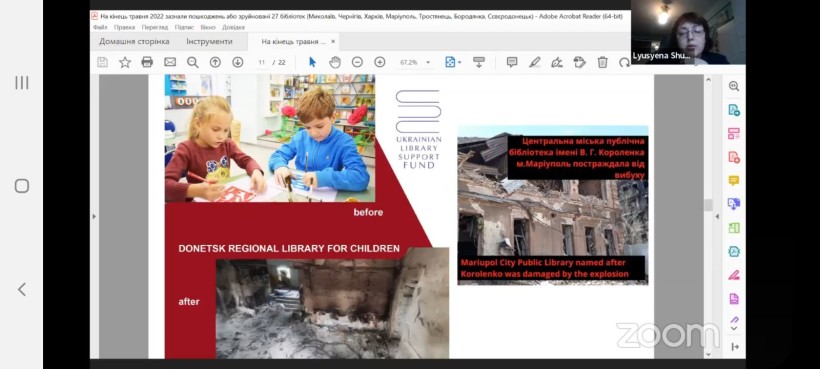Switch to the Домашня сторінка tab
This screenshot has height=369, width=820.
pos(134,41)
